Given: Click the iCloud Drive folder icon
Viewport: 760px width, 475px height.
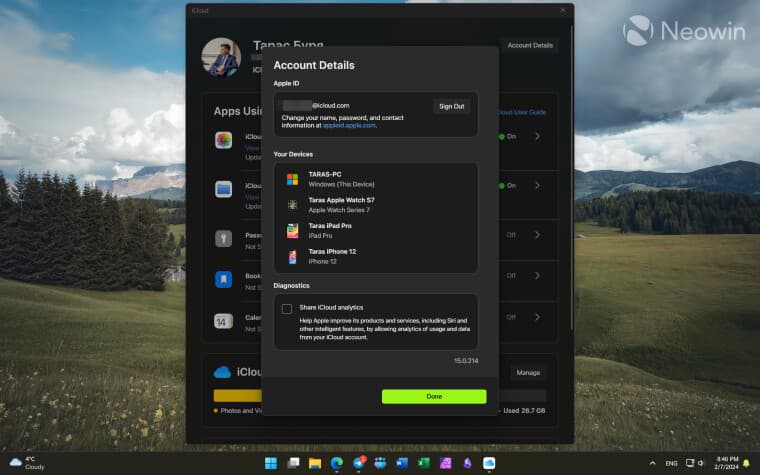Looking at the screenshot, I should 223,189.
